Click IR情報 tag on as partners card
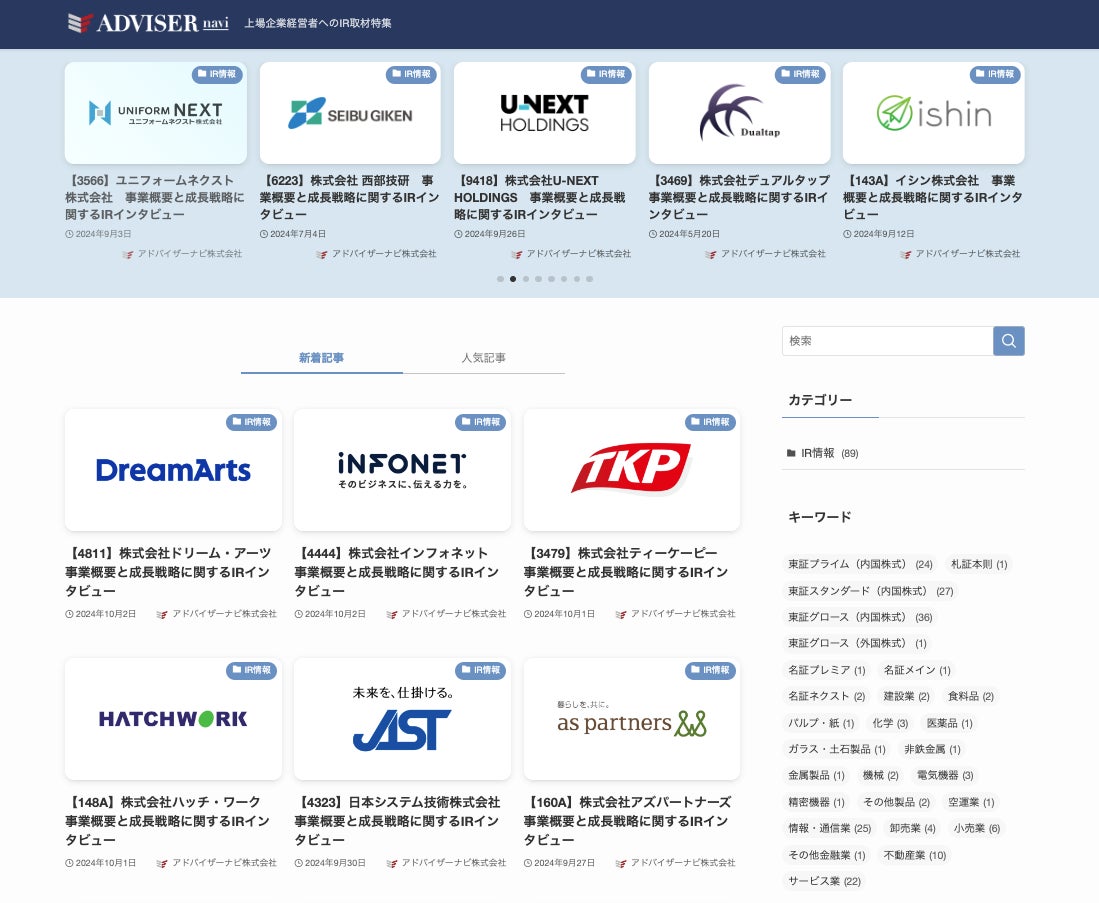 click(710, 670)
